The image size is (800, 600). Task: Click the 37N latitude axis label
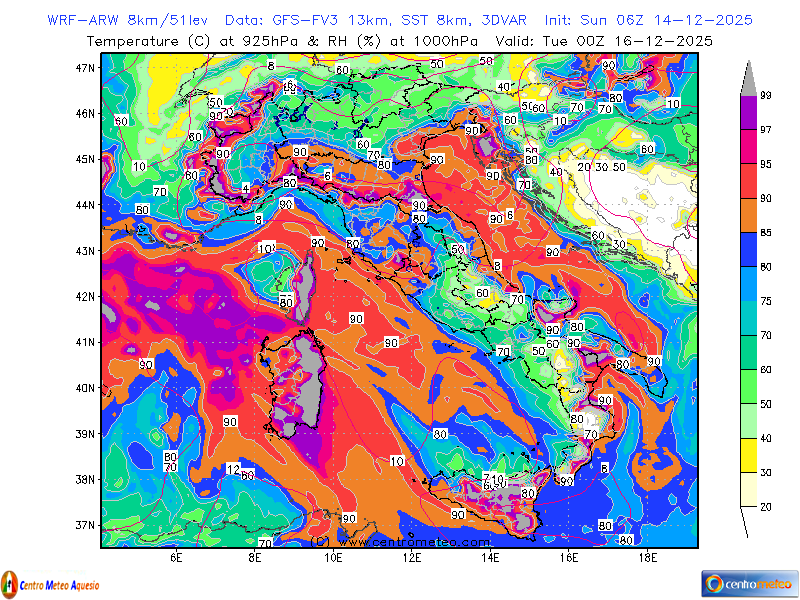(x=85, y=525)
